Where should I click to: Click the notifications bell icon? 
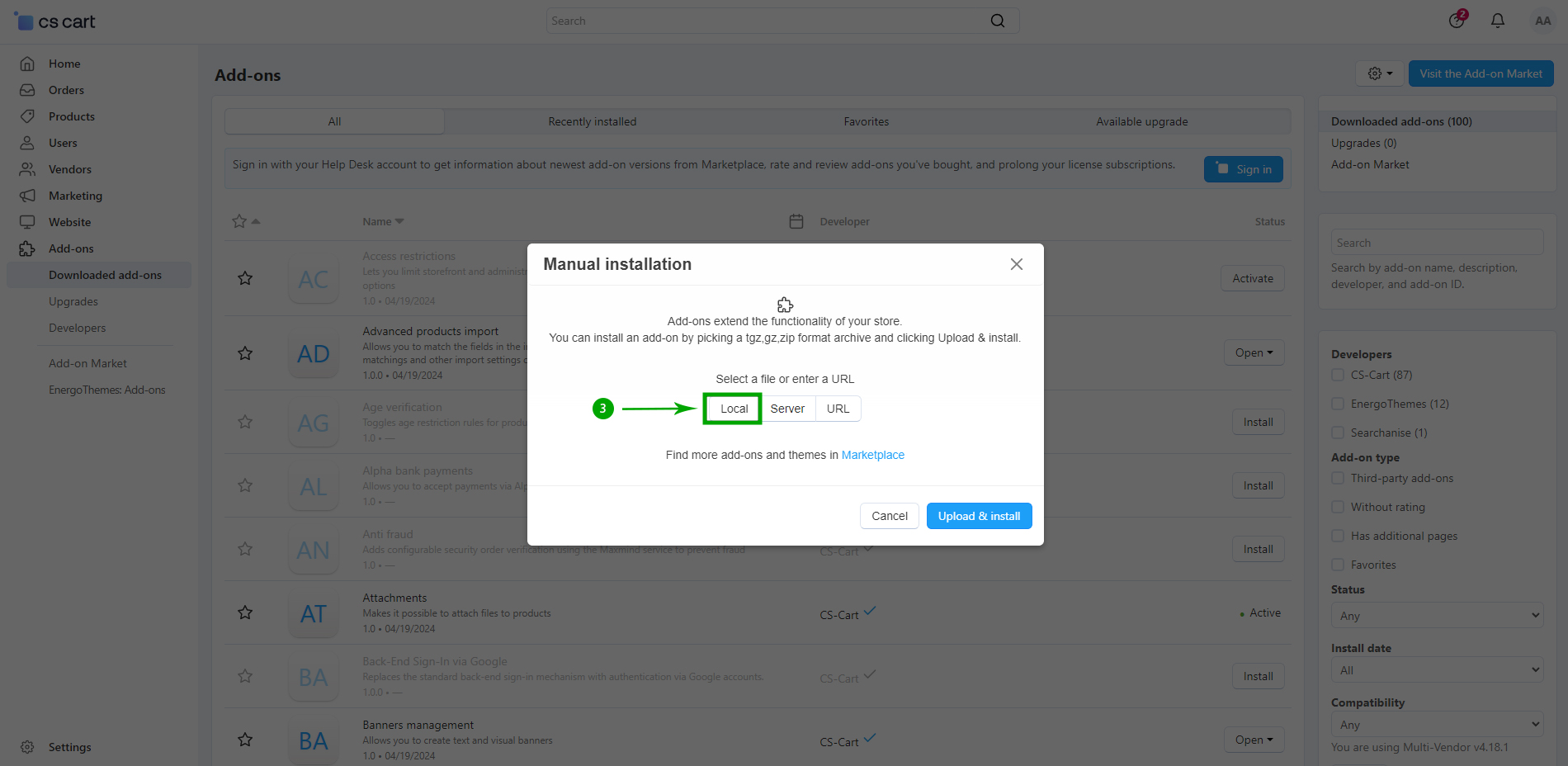(x=1497, y=21)
